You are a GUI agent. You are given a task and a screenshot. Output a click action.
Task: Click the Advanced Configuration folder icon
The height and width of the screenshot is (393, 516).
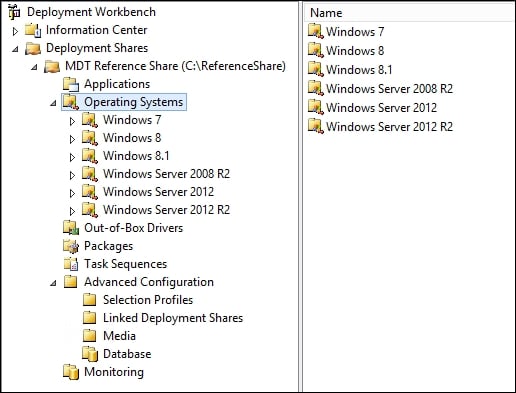[x=71, y=282]
